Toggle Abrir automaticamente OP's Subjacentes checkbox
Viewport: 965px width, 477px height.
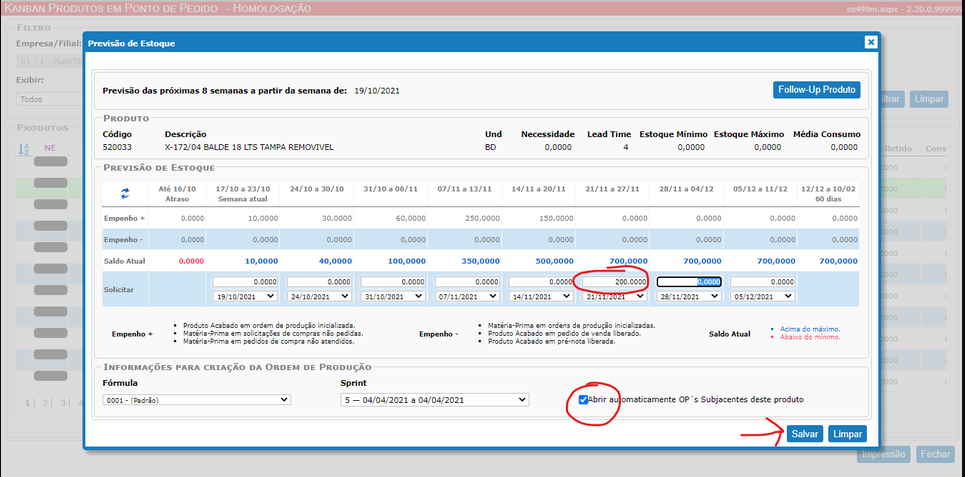pos(583,399)
